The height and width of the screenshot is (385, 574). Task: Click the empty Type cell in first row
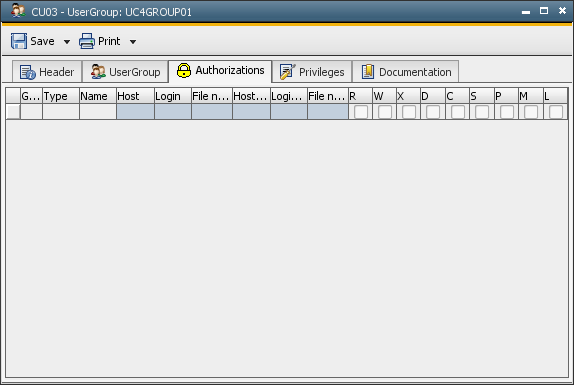[x=61, y=112]
